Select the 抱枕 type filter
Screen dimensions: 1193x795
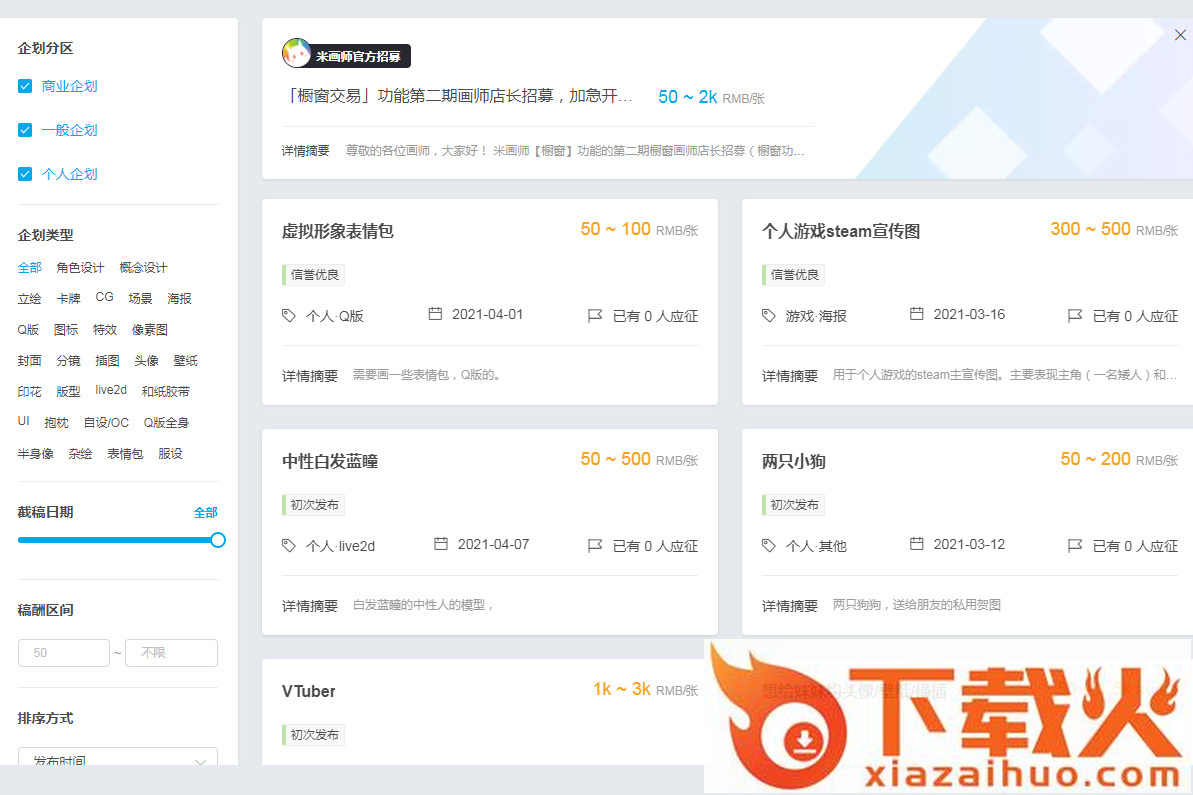[x=56, y=423]
